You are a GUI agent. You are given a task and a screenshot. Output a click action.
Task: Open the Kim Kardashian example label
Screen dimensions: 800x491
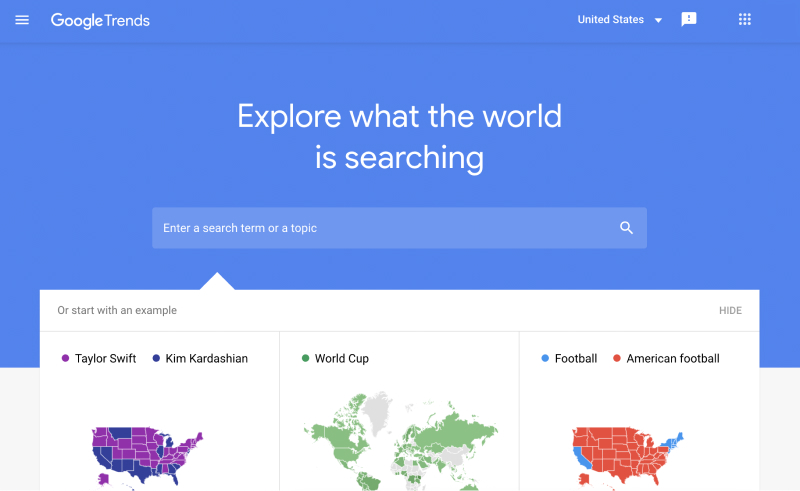[x=206, y=359]
